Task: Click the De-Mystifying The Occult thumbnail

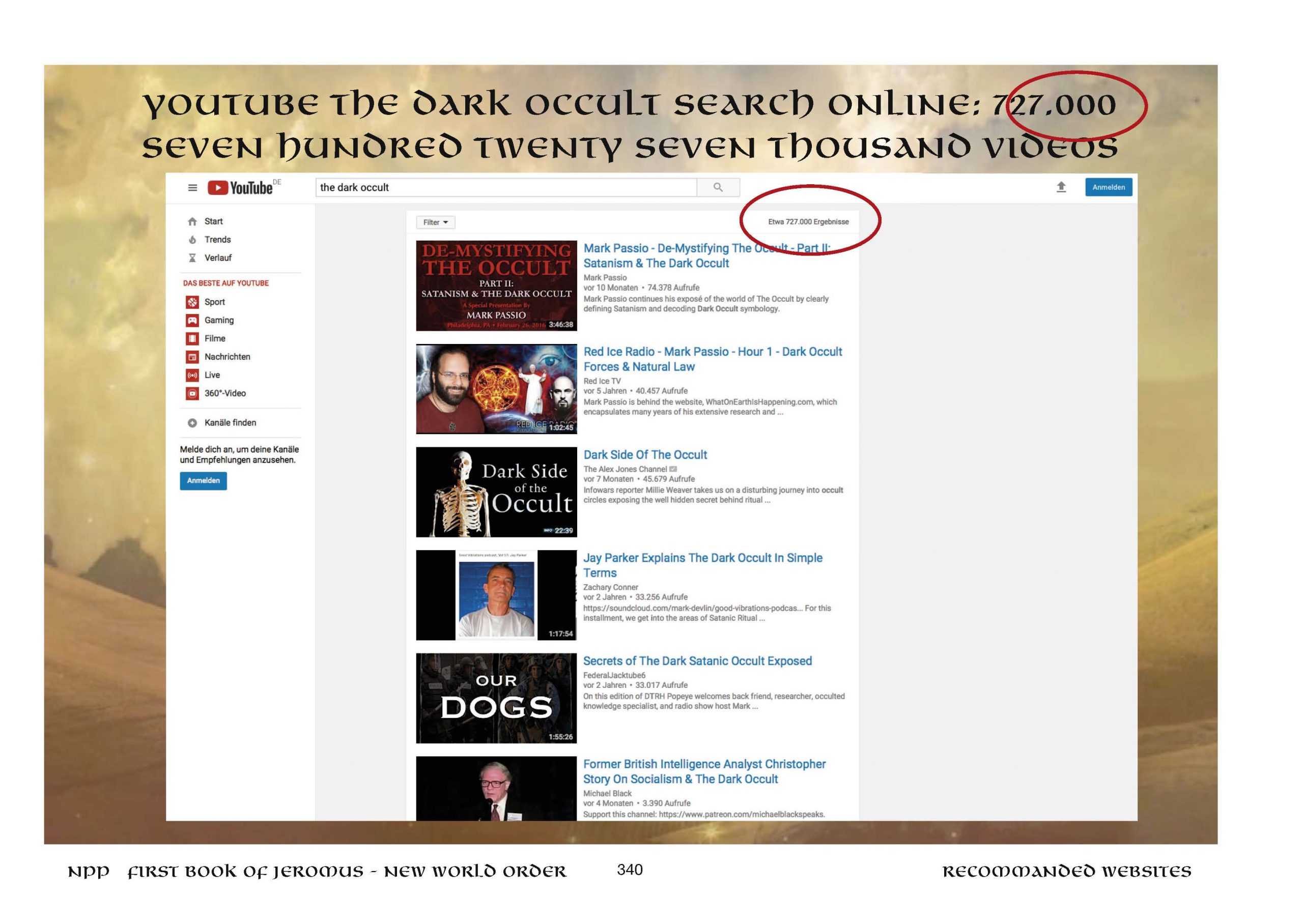Action: pyautogui.click(x=496, y=285)
